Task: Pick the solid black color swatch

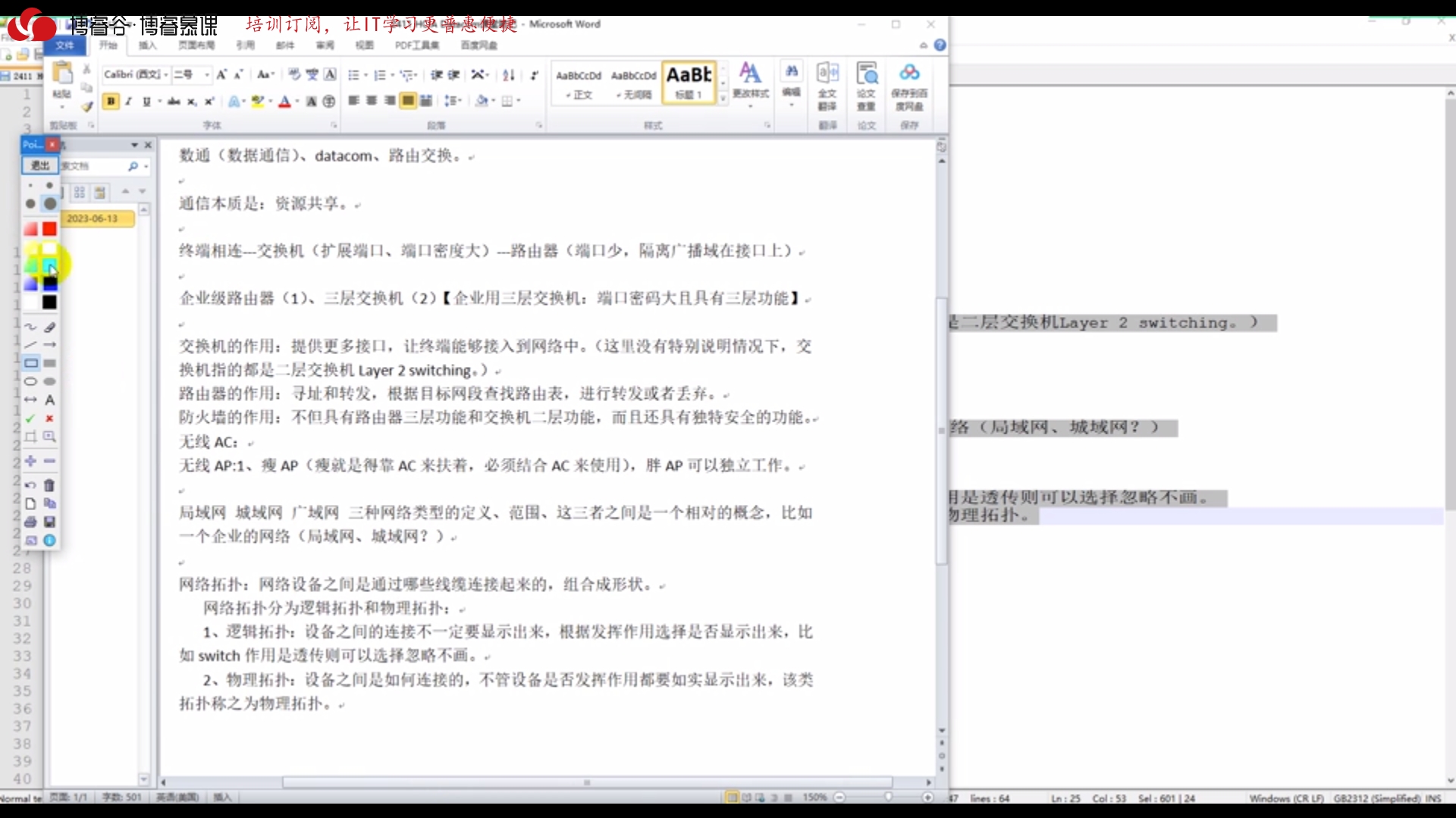Action: click(49, 302)
